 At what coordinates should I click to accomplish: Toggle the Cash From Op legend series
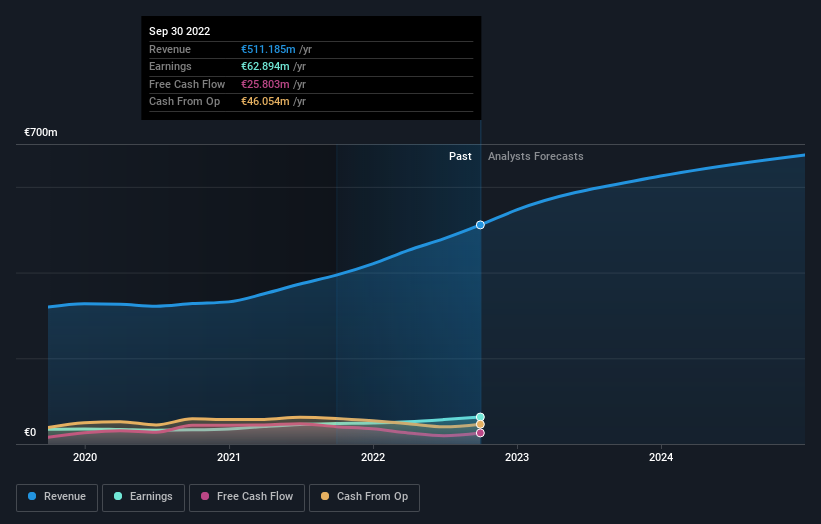coord(364,497)
